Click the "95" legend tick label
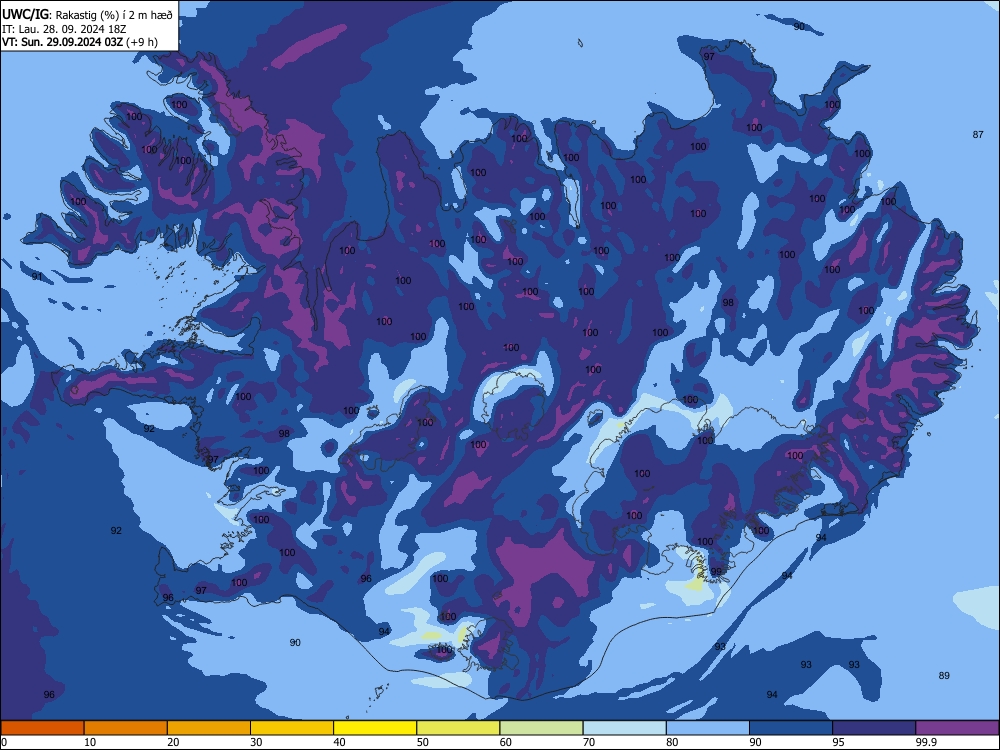This screenshot has width=1000, height=750. coord(838,742)
